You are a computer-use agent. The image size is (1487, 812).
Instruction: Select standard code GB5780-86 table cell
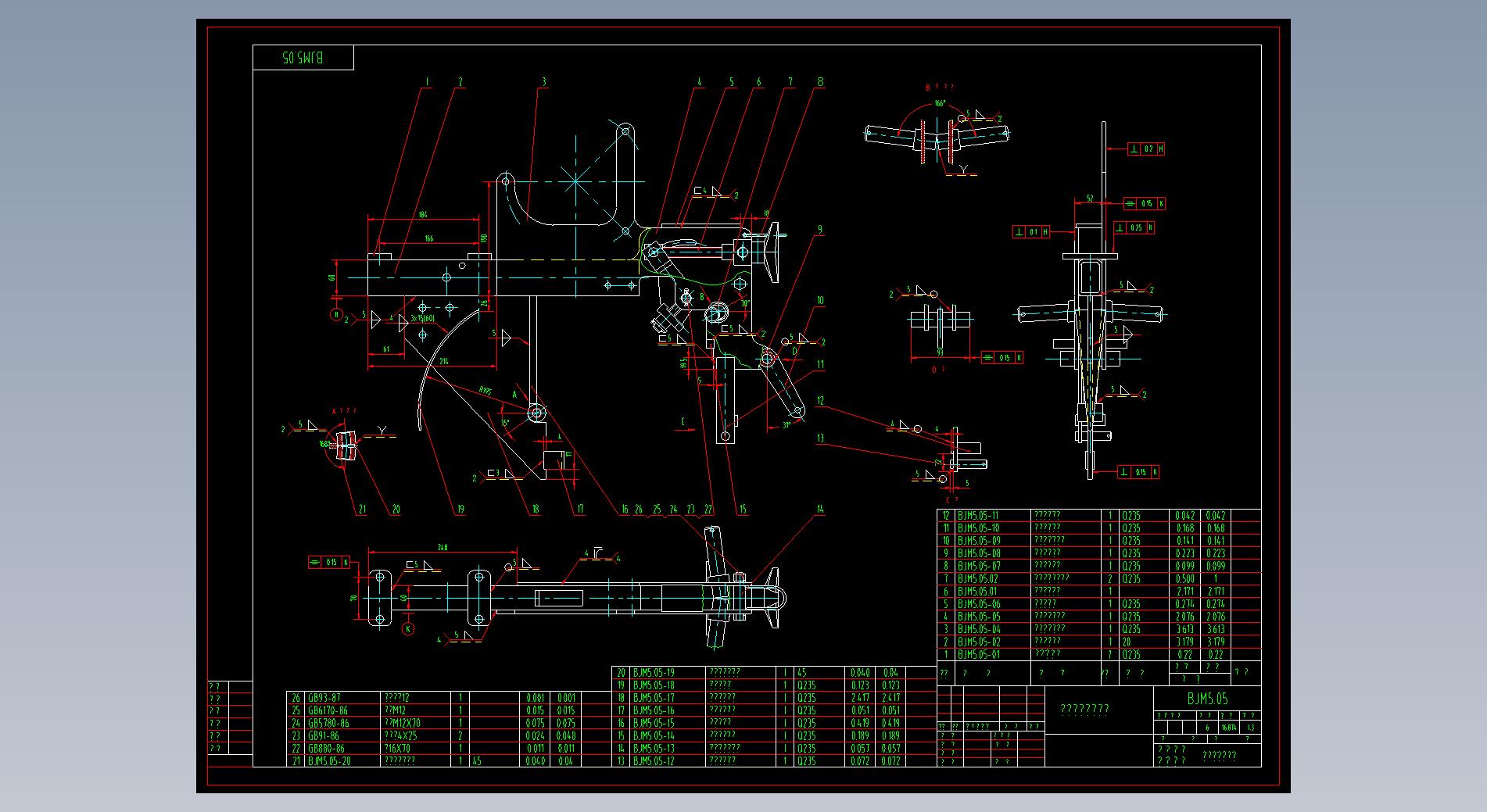click(328, 723)
